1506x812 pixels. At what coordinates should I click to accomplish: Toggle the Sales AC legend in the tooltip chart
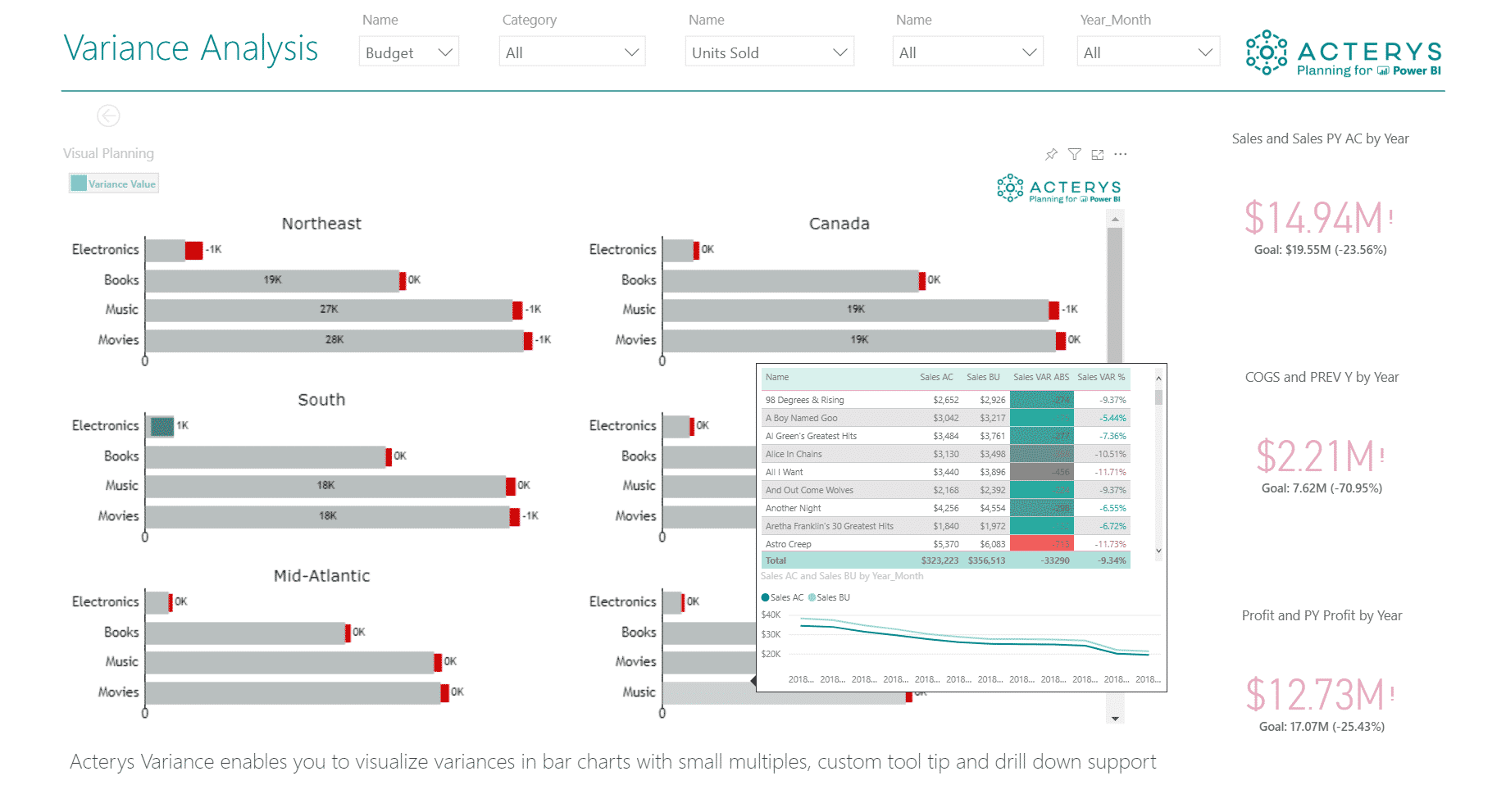point(782,597)
